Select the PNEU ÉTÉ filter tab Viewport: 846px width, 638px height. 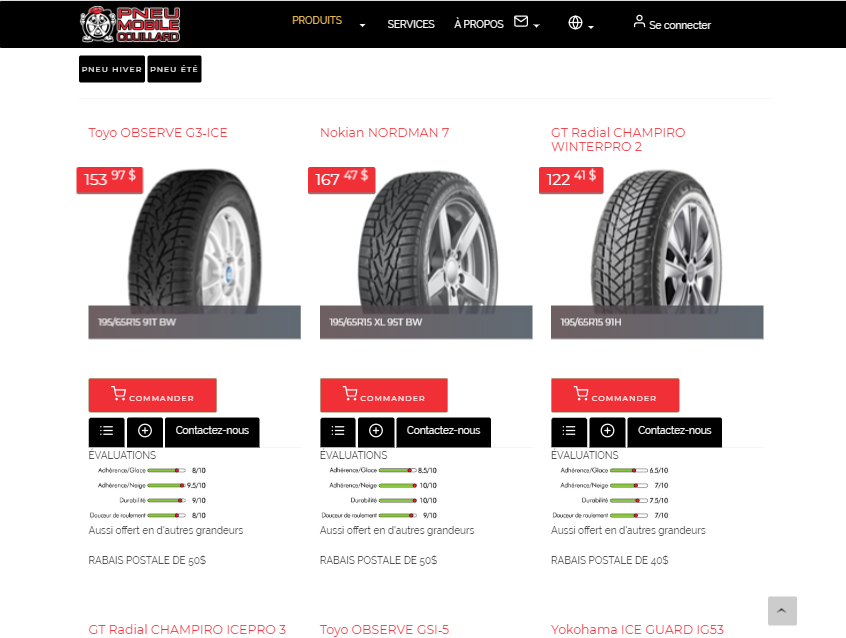tap(174, 69)
